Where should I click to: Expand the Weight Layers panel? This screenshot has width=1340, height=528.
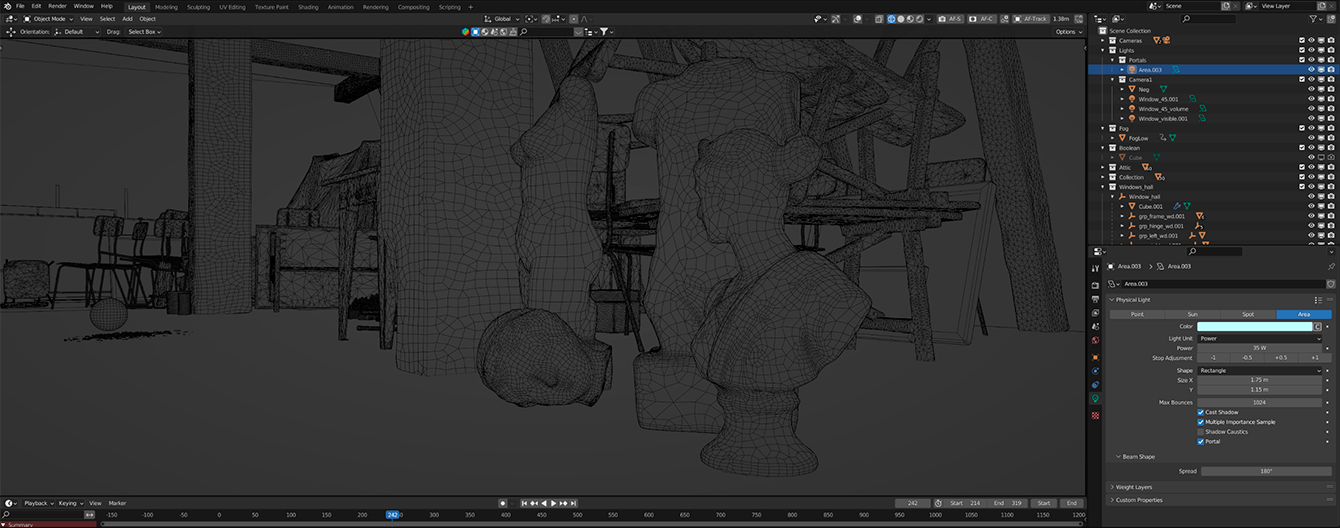(x=1136, y=487)
